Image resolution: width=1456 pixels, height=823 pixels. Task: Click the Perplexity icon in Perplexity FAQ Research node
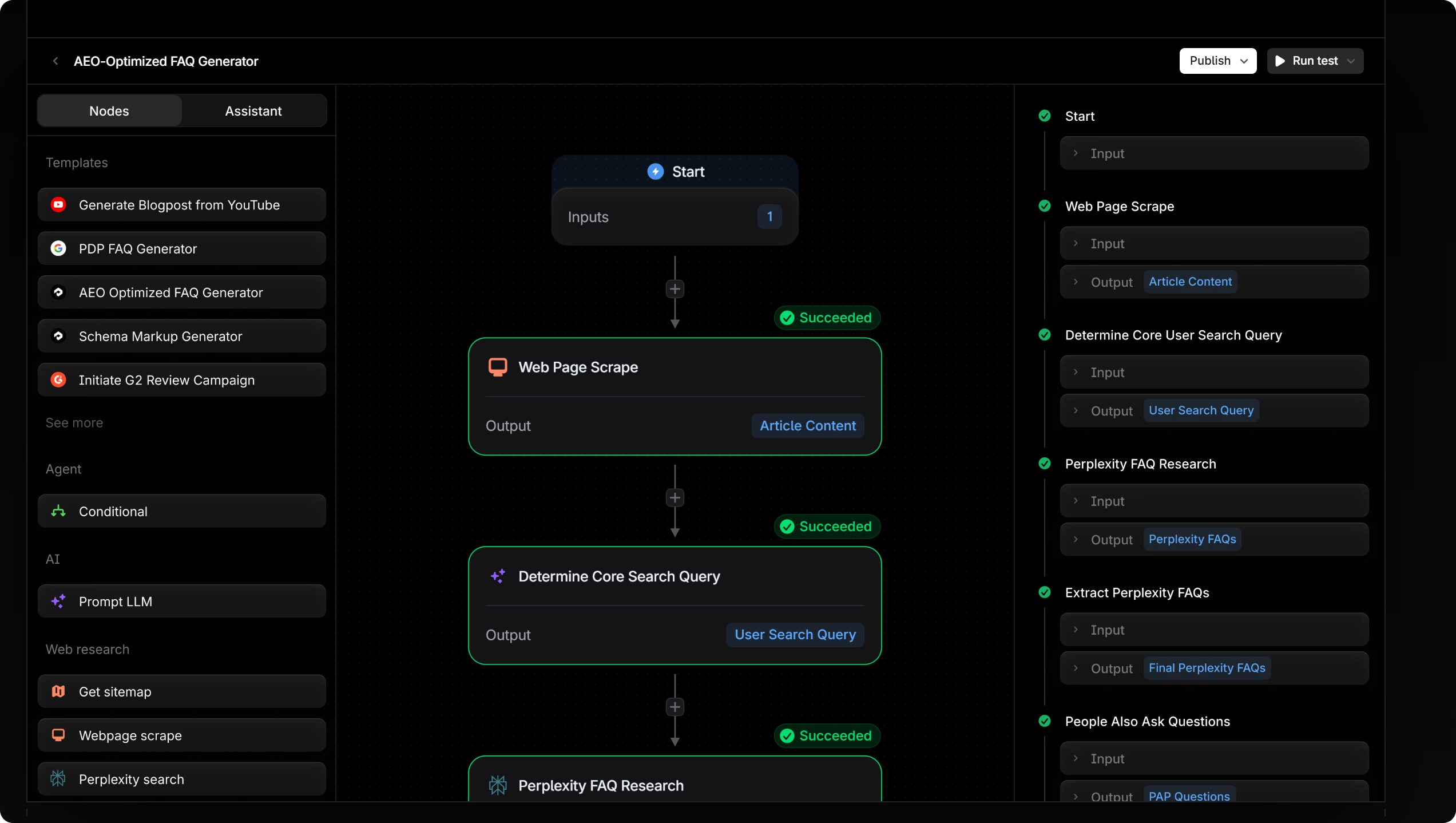pos(498,785)
